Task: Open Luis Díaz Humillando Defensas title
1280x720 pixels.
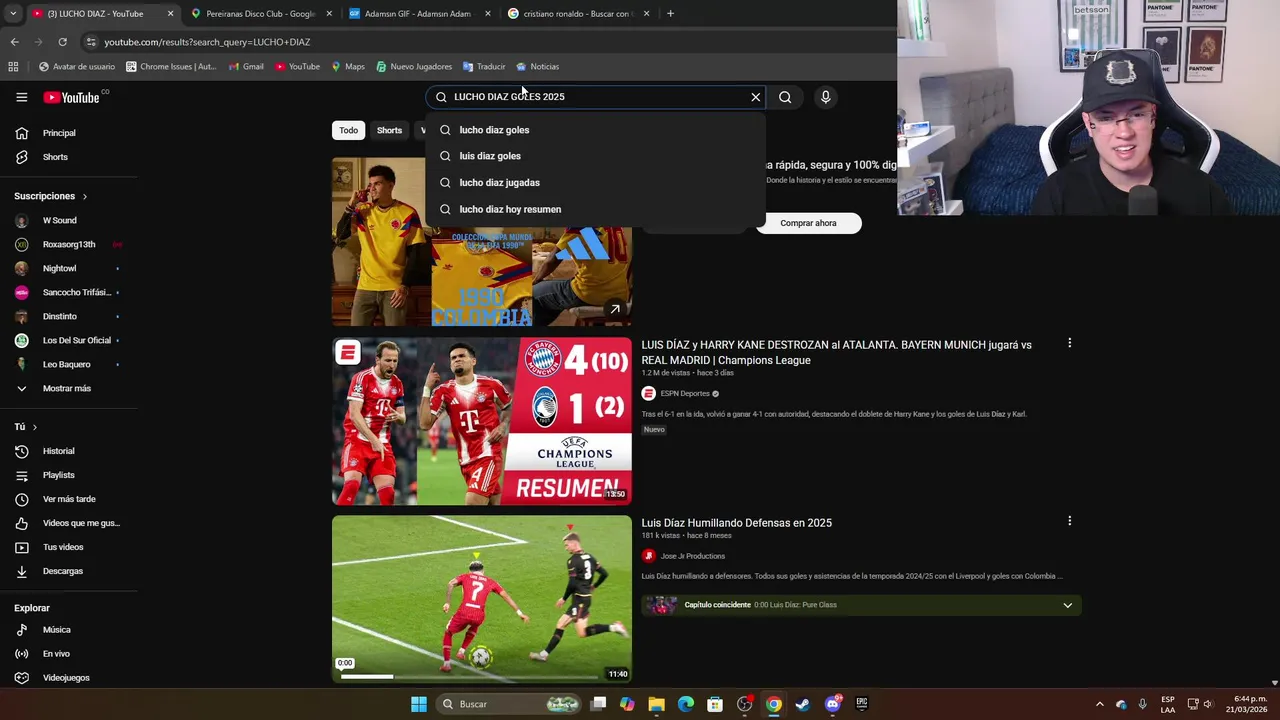Action: click(x=737, y=523)
